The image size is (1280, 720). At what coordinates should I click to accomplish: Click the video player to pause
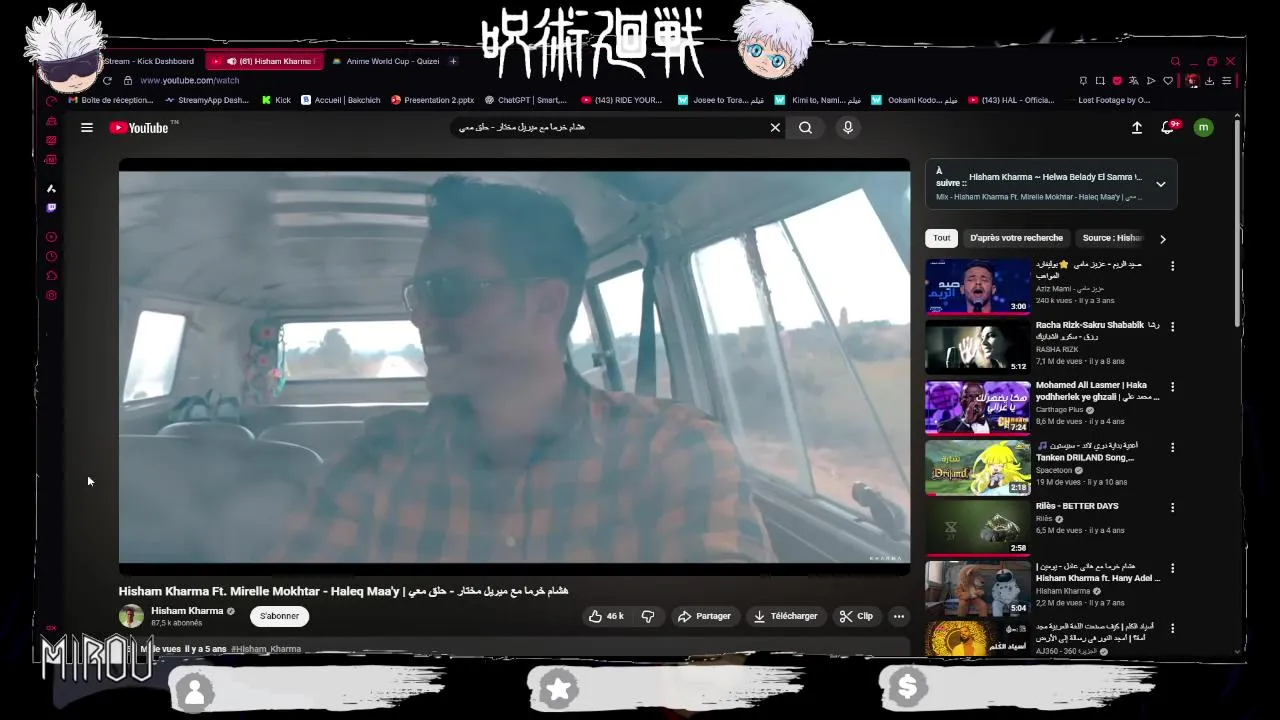(514, 366)
